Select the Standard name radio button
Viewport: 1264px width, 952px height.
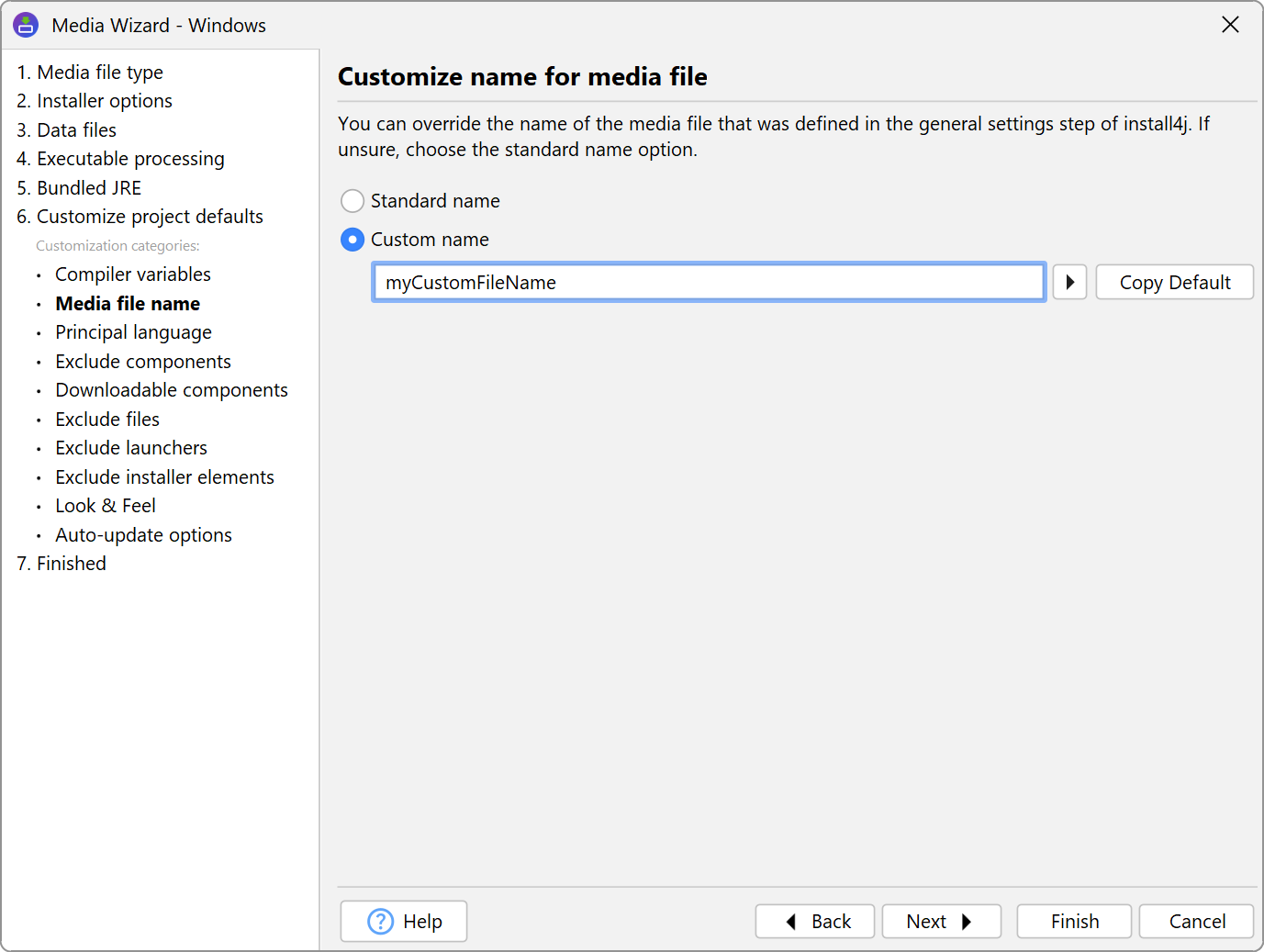[x=352, y=201]
